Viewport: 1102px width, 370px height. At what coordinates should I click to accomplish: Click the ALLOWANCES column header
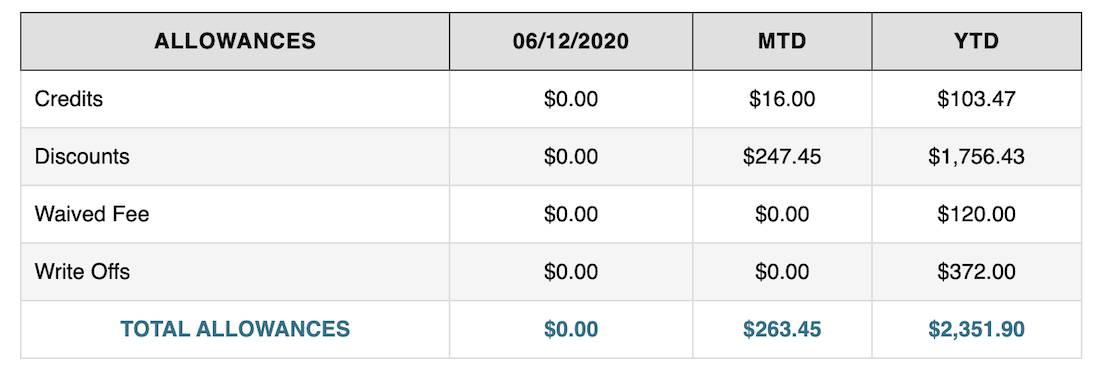(x=235, y=42)
